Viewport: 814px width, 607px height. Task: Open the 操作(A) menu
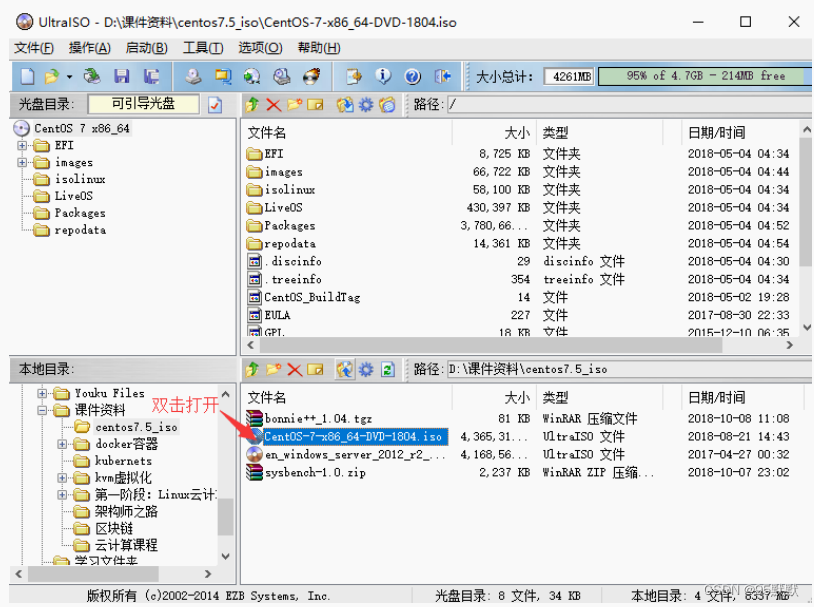90,48
